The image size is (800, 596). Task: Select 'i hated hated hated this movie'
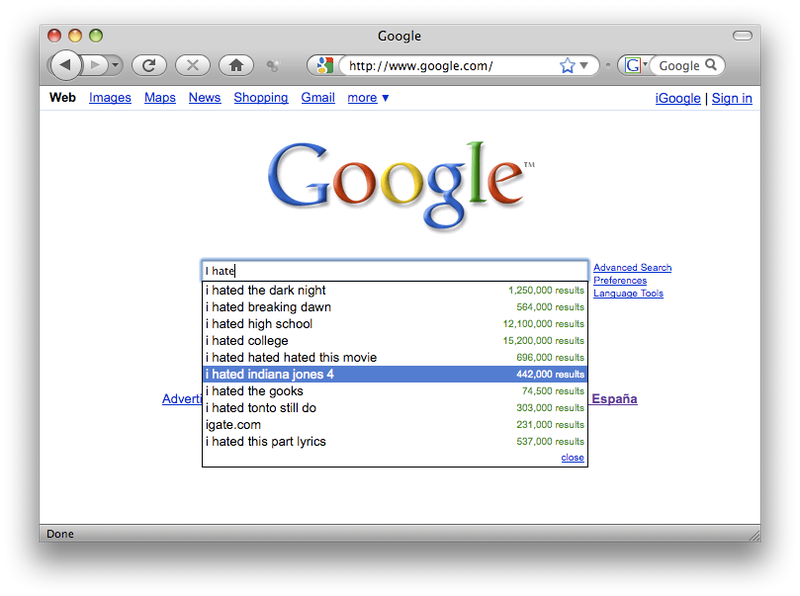click(x=395, y=357)
